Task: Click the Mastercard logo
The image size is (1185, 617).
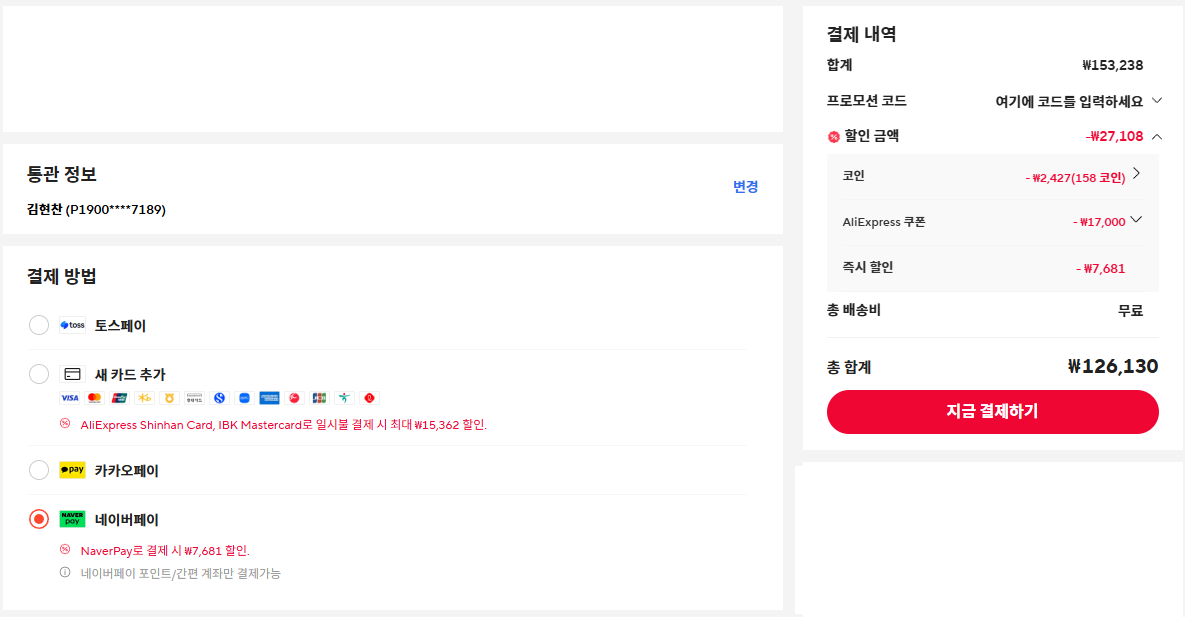Action: (94, 398)
